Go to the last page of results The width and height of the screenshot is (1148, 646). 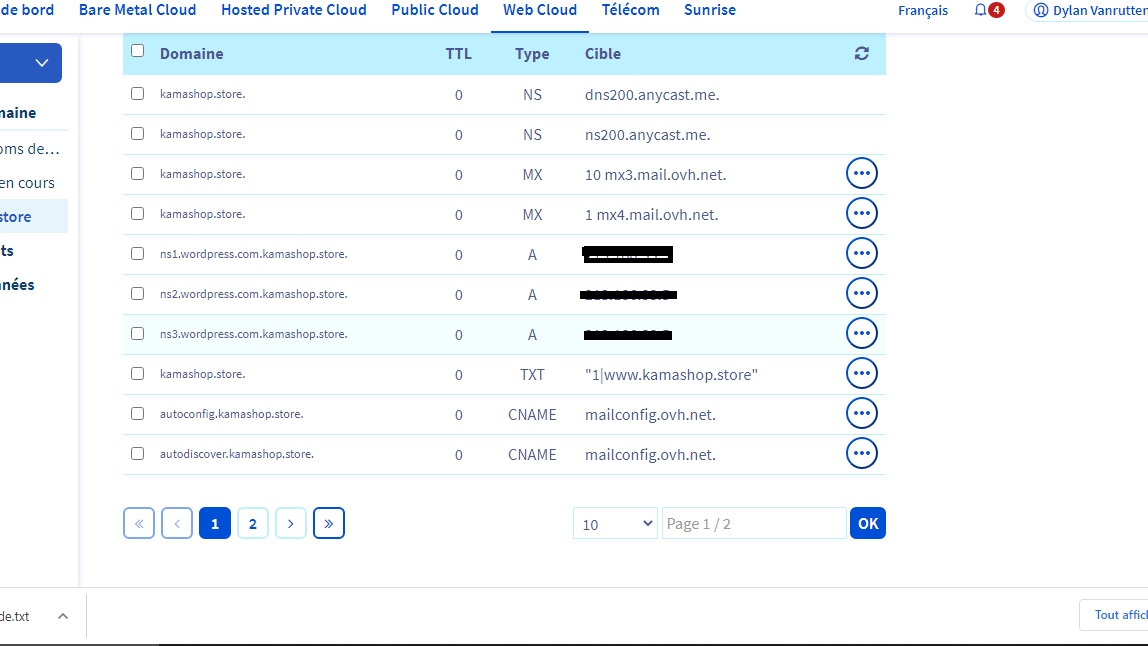(x=328, y=523)
